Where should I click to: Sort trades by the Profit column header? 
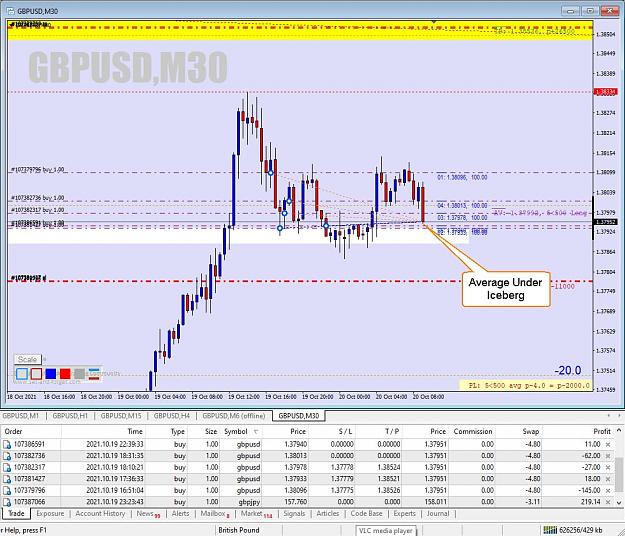pyautogui.click(x=578, y=432)
